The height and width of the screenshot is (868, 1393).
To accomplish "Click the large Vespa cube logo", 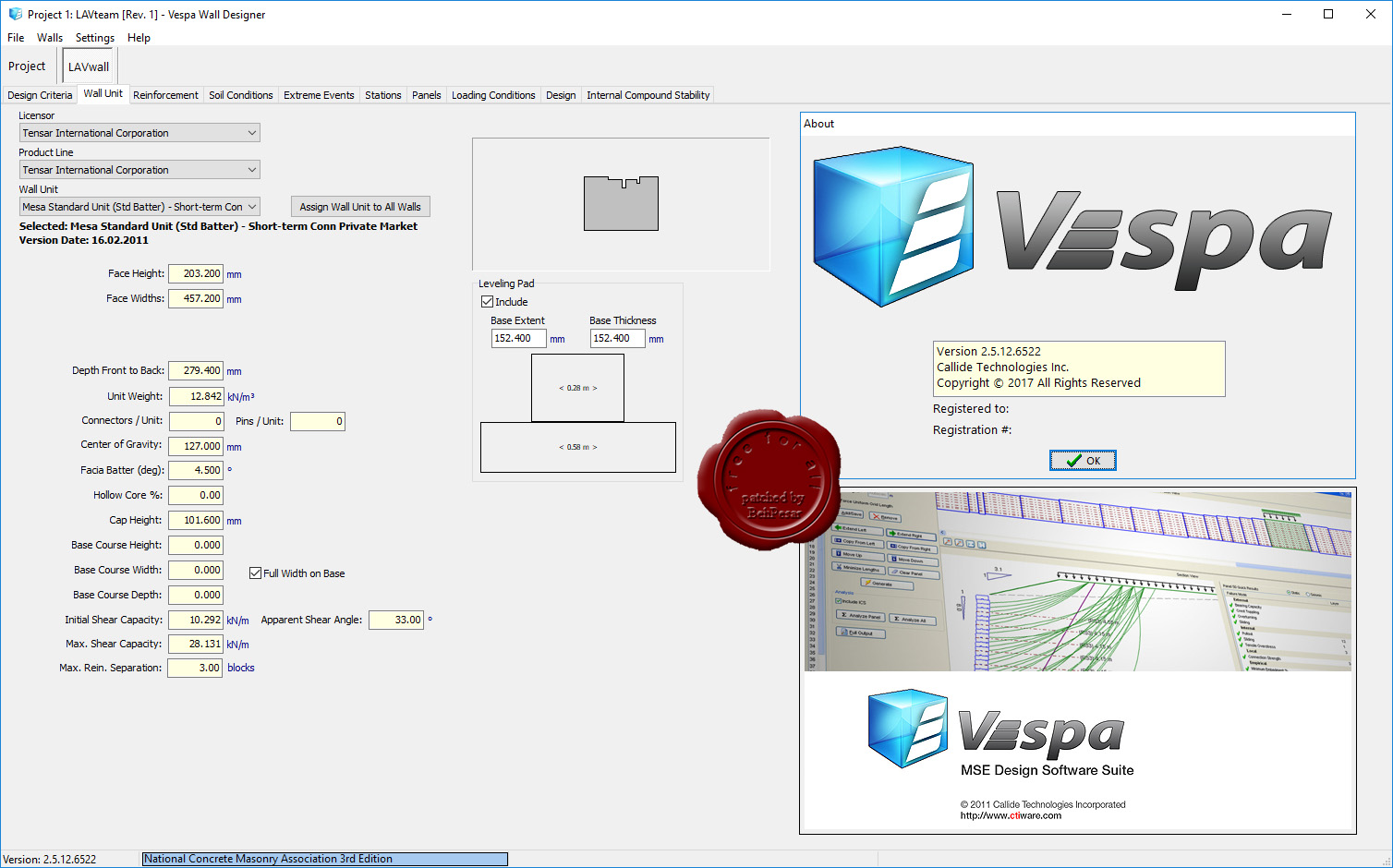I will [x=892, y=227].
